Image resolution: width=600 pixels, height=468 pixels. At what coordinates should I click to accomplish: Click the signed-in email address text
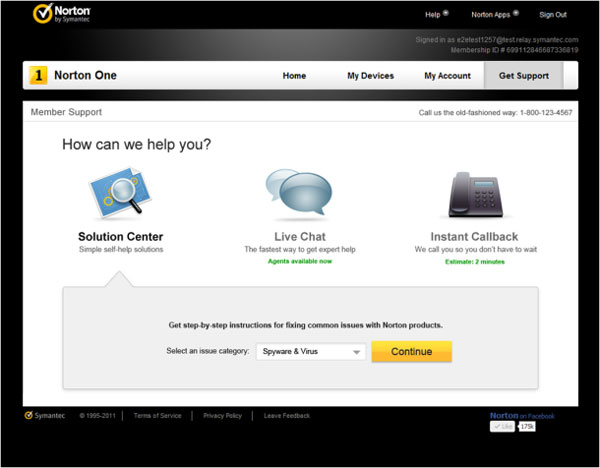click(x=517, y=39)
